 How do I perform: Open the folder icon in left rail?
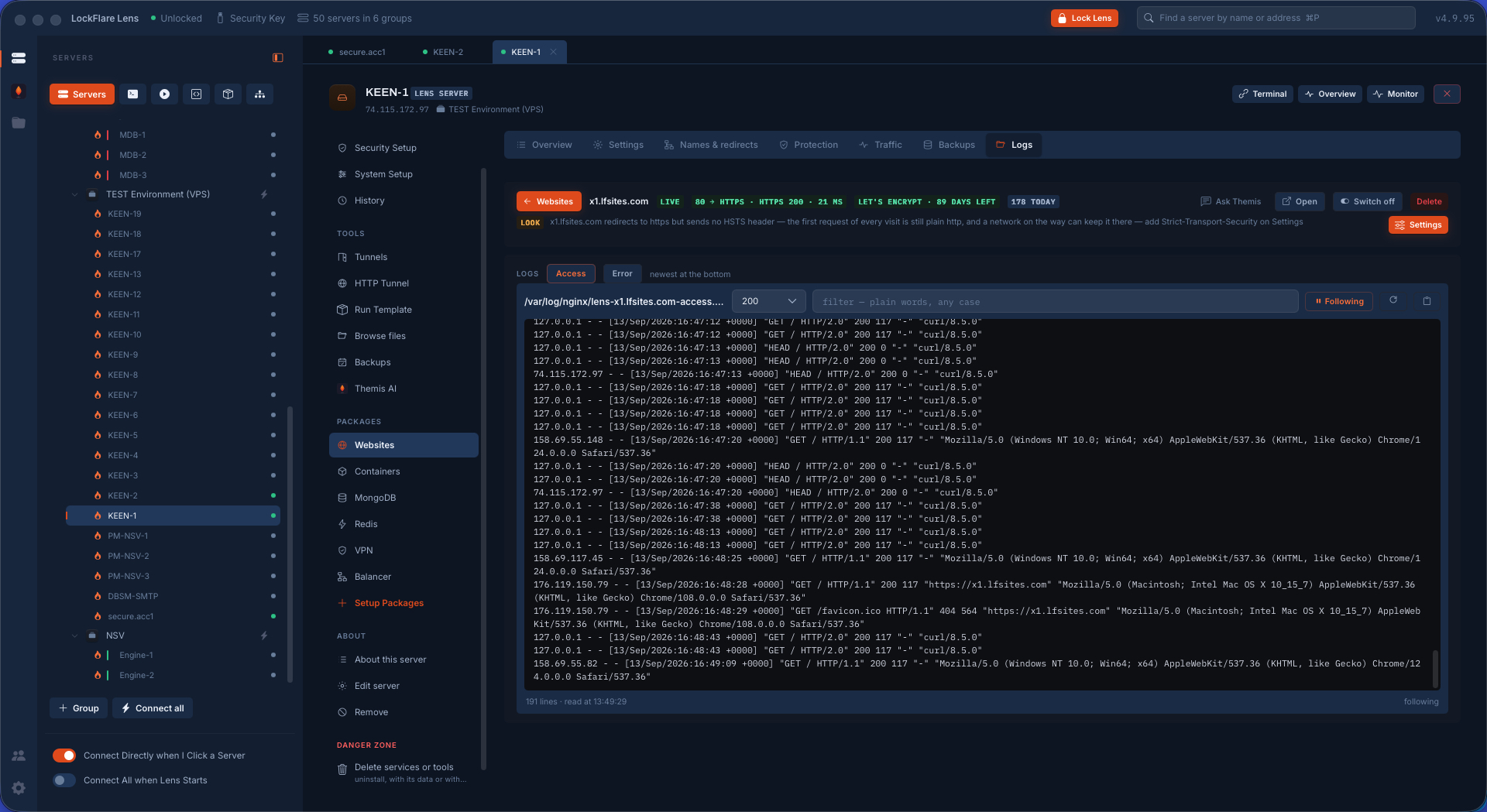click(19, 123)
